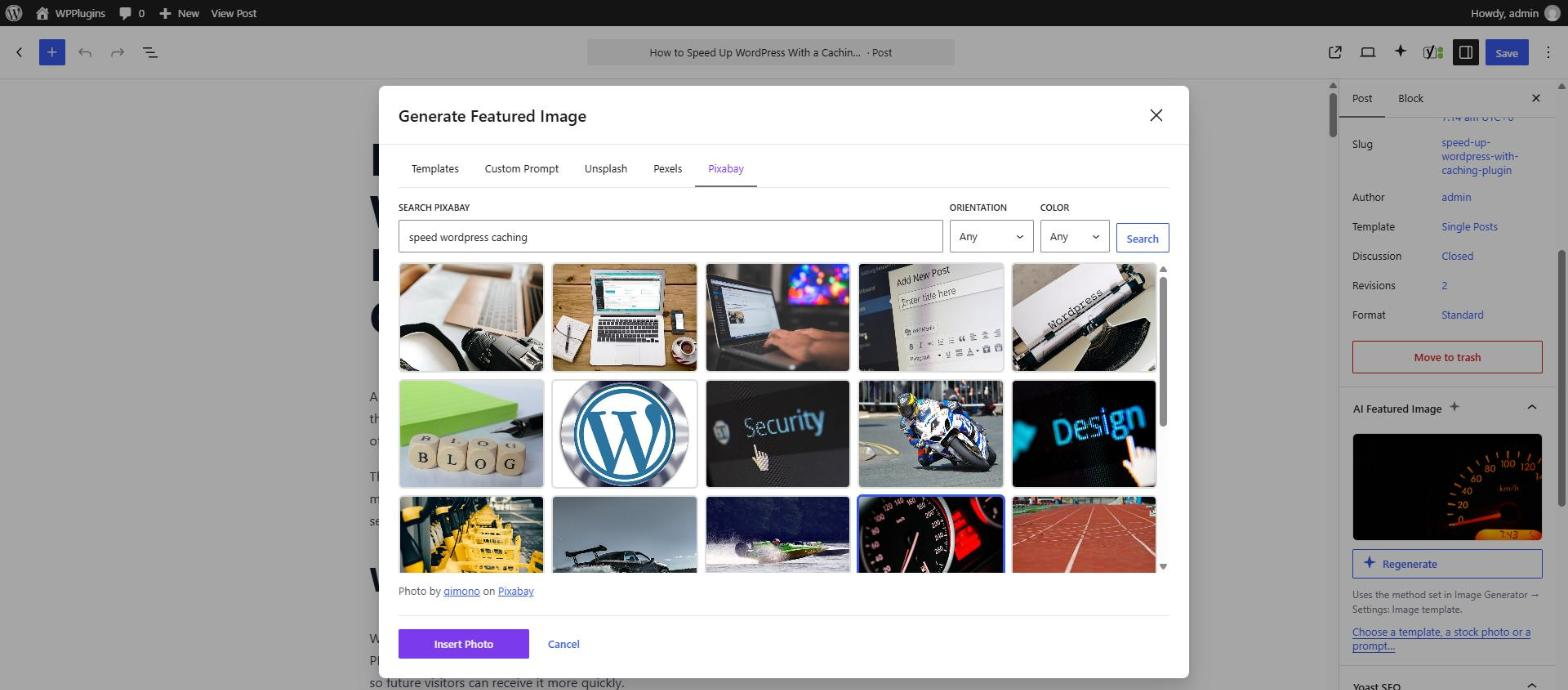This screenshot has height=690, width=1568.
Task: Select the motorcycle racer thumbnail
Action: pyautogui.click(x=930, y=434)
